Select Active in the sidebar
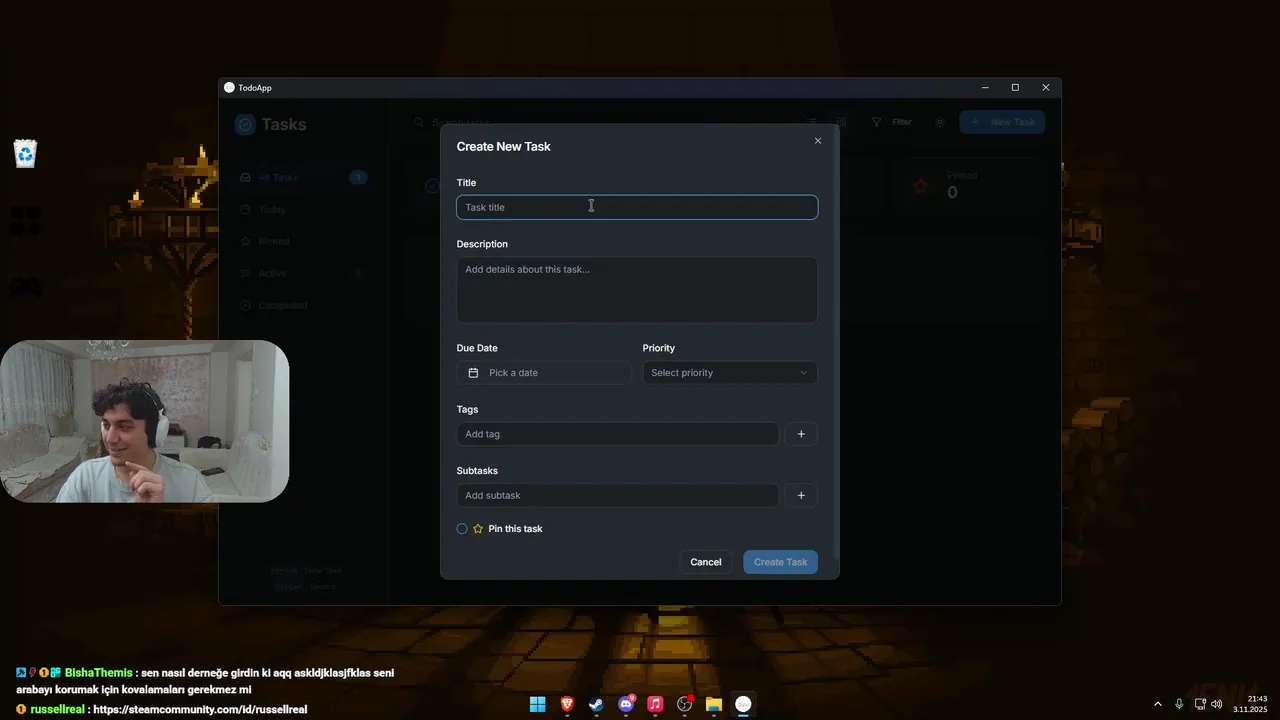 304,273
